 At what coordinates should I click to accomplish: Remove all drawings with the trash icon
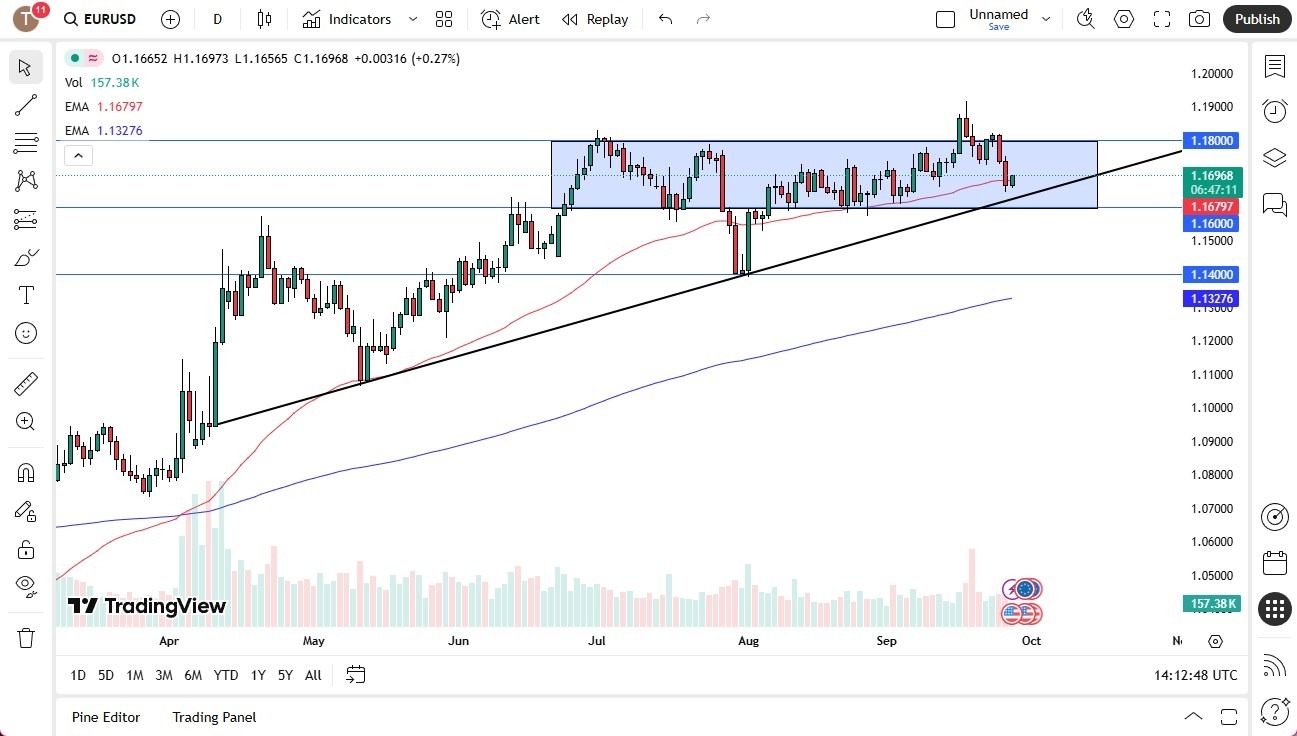coord(25,637)
